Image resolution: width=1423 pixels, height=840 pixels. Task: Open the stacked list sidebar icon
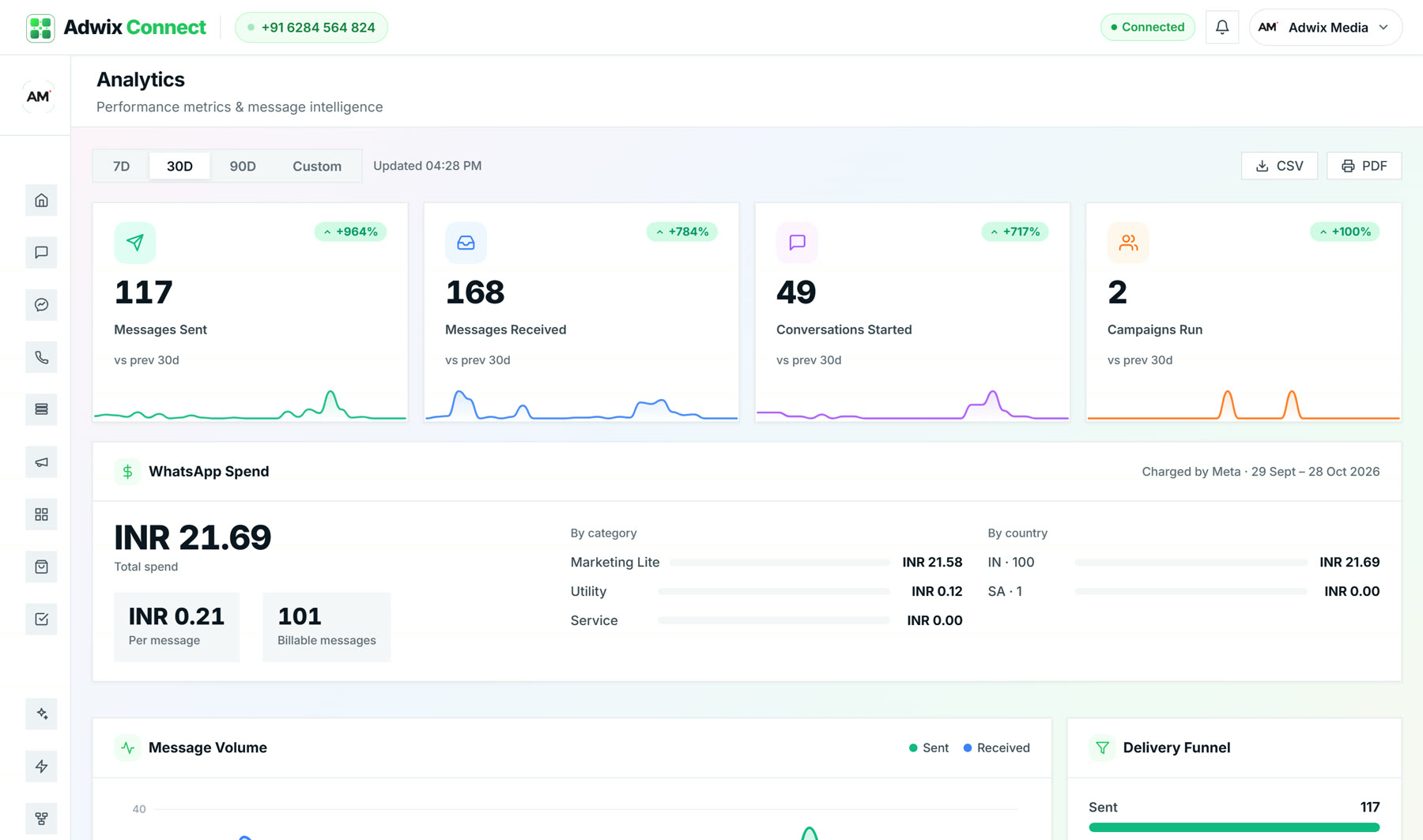[x=41, y=409]
